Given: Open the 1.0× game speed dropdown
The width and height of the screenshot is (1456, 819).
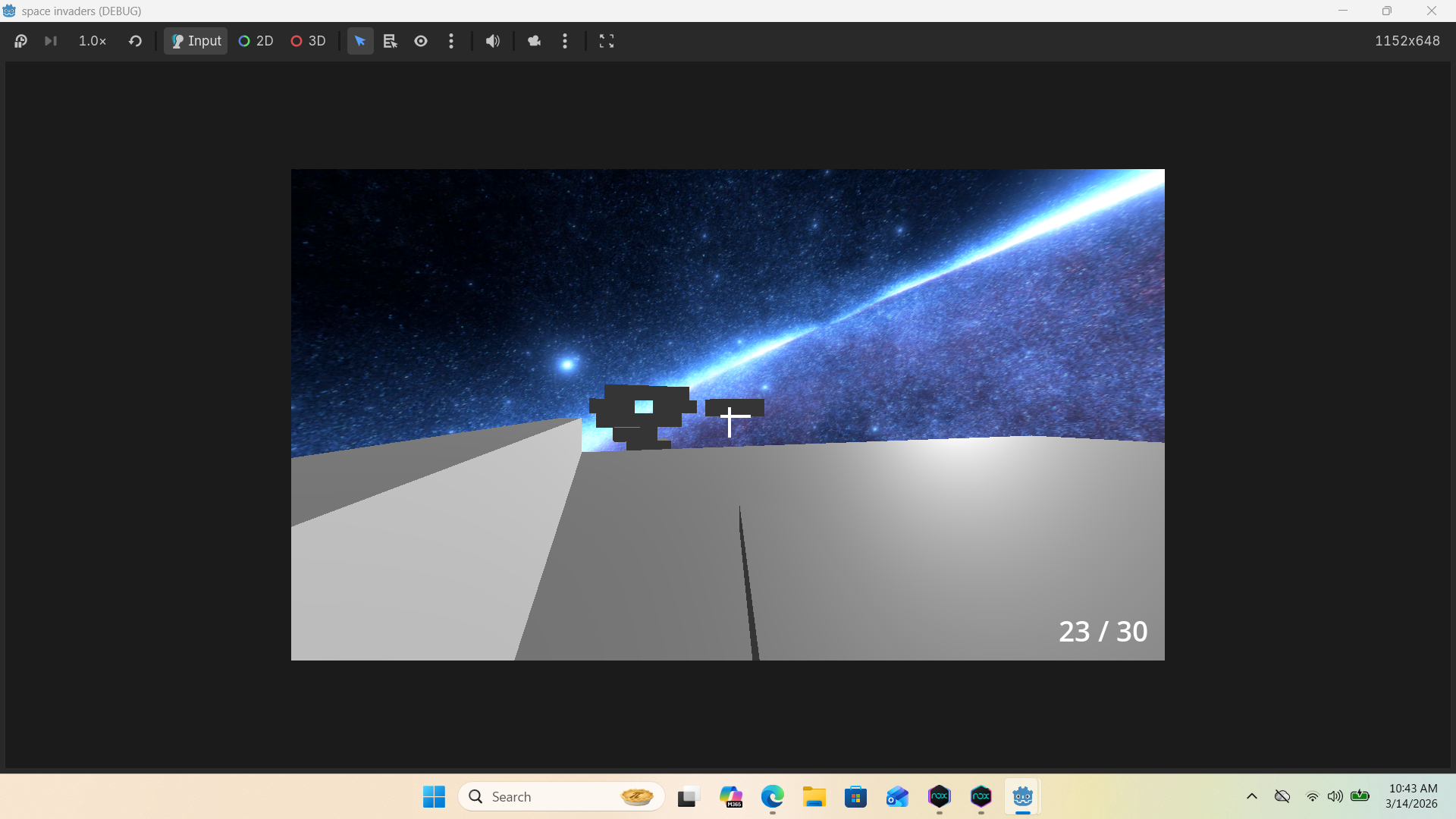Looking at the screenshot, I should (x=93, y=41).
